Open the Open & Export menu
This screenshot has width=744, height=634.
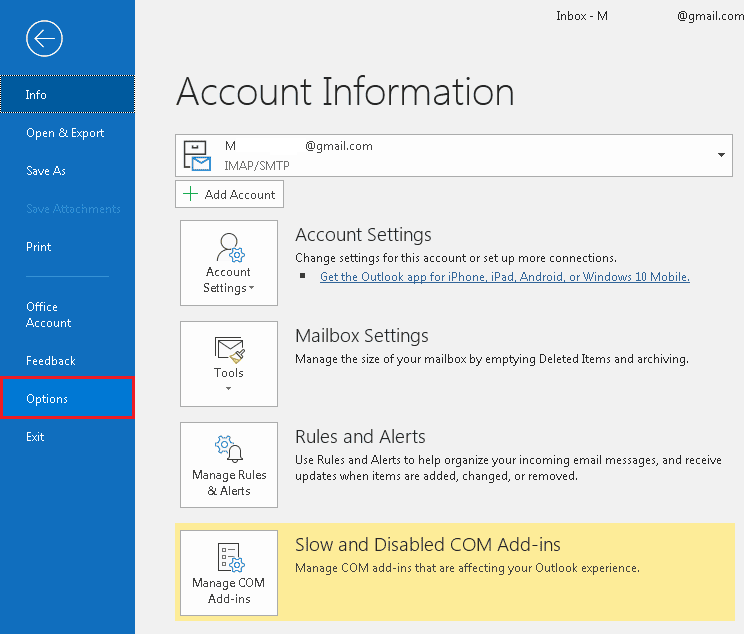click(65, 133)
